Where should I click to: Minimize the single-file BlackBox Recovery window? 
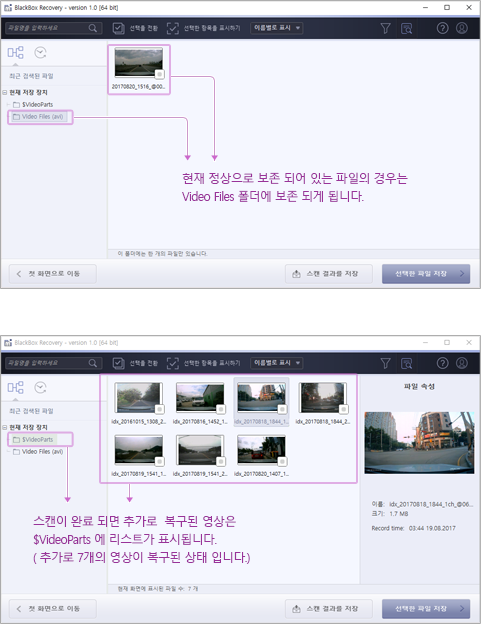tap(425, 8)
